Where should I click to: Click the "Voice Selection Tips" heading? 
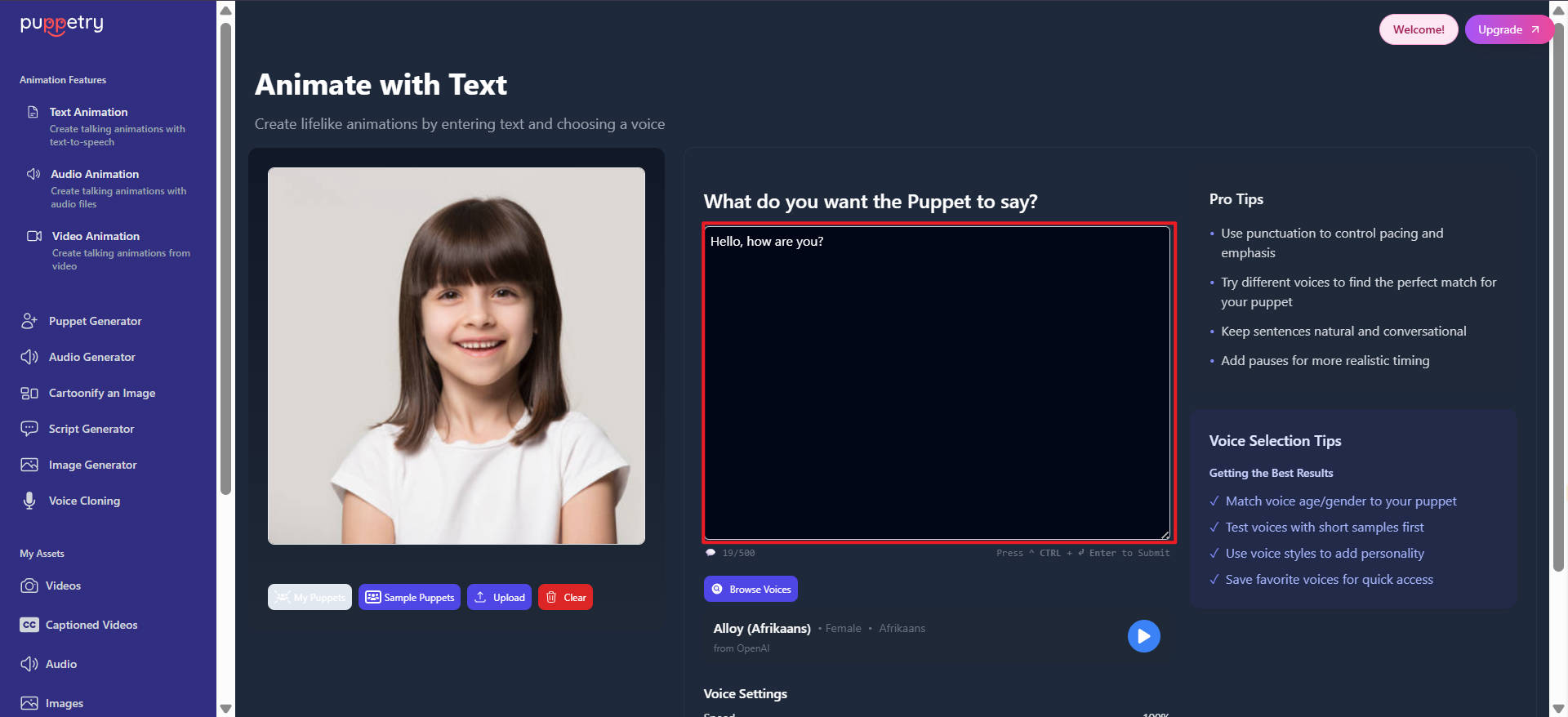(x=1276, y=441)
